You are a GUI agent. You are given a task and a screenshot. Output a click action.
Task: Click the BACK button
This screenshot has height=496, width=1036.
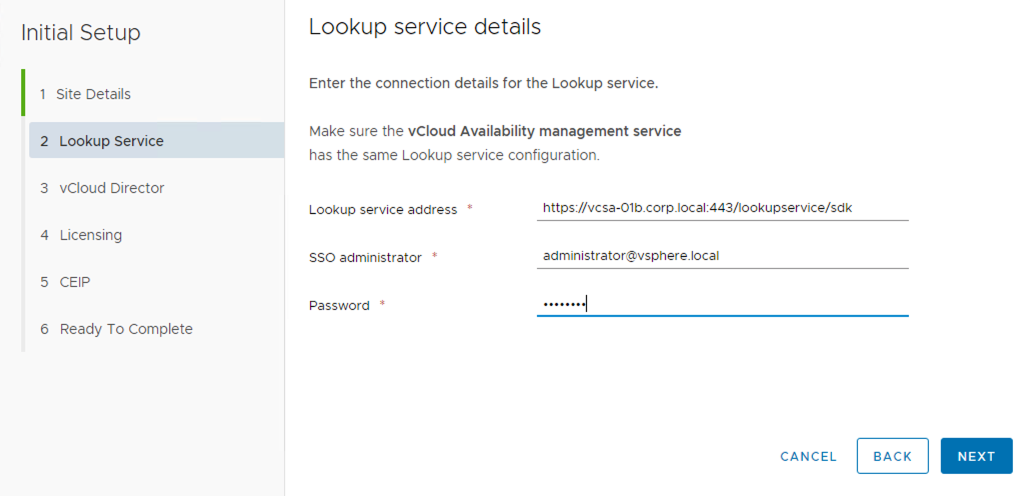pos(892,456)
